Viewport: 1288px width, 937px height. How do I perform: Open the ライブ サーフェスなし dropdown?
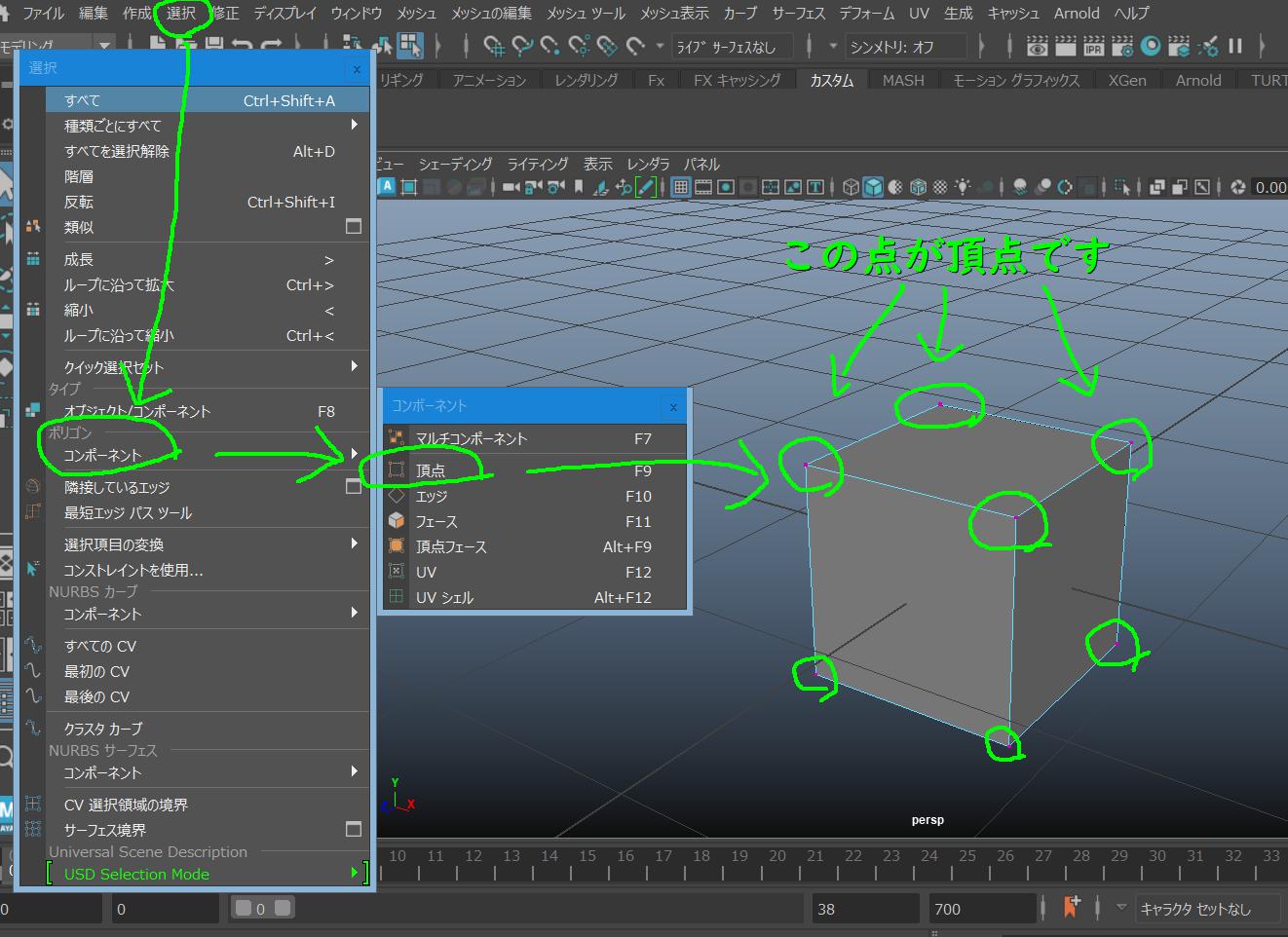point(731,46)
